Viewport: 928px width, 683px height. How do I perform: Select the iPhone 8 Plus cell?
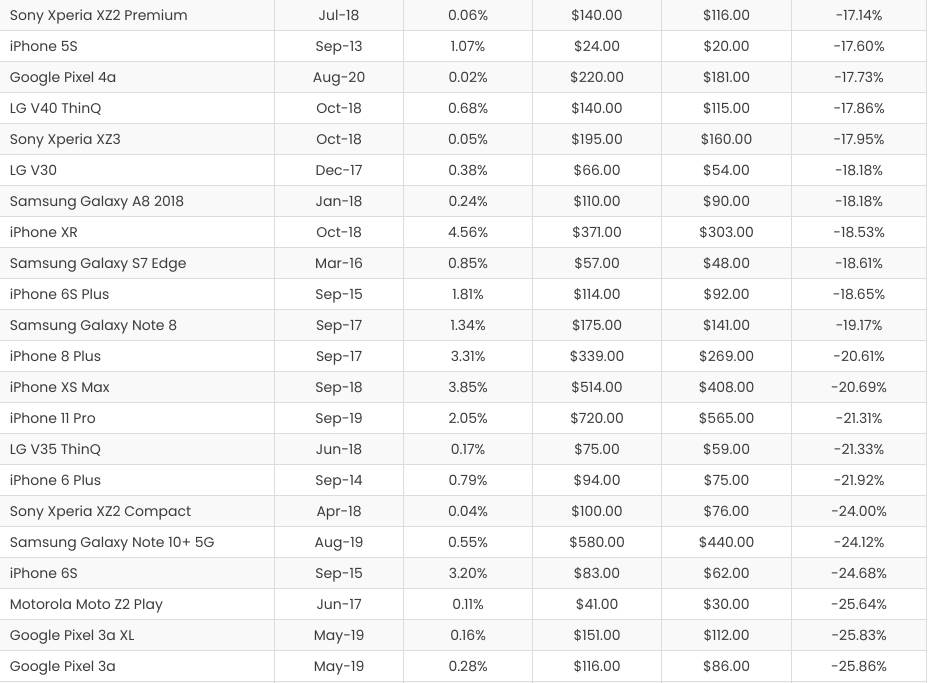[x=55, y=356]
